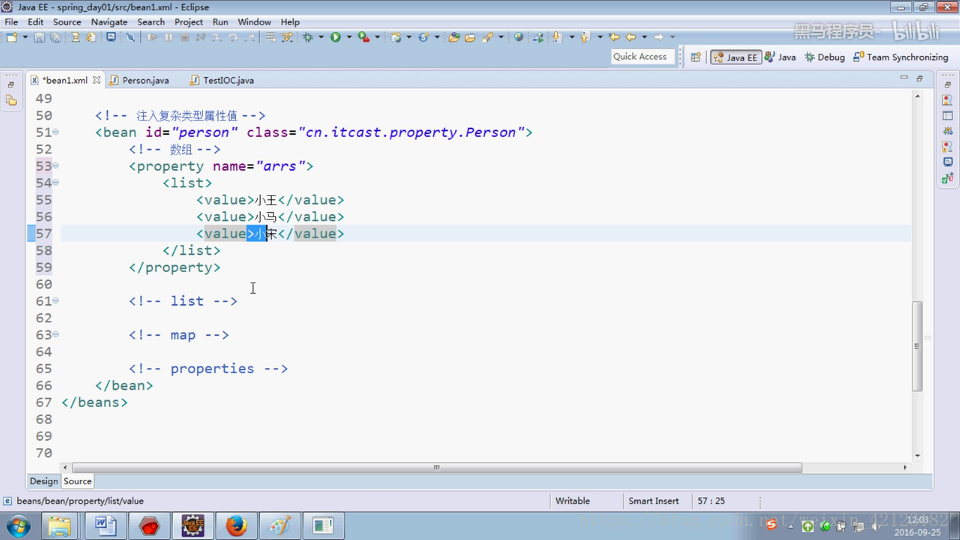Collapse the comment fold on line 61

56,301
